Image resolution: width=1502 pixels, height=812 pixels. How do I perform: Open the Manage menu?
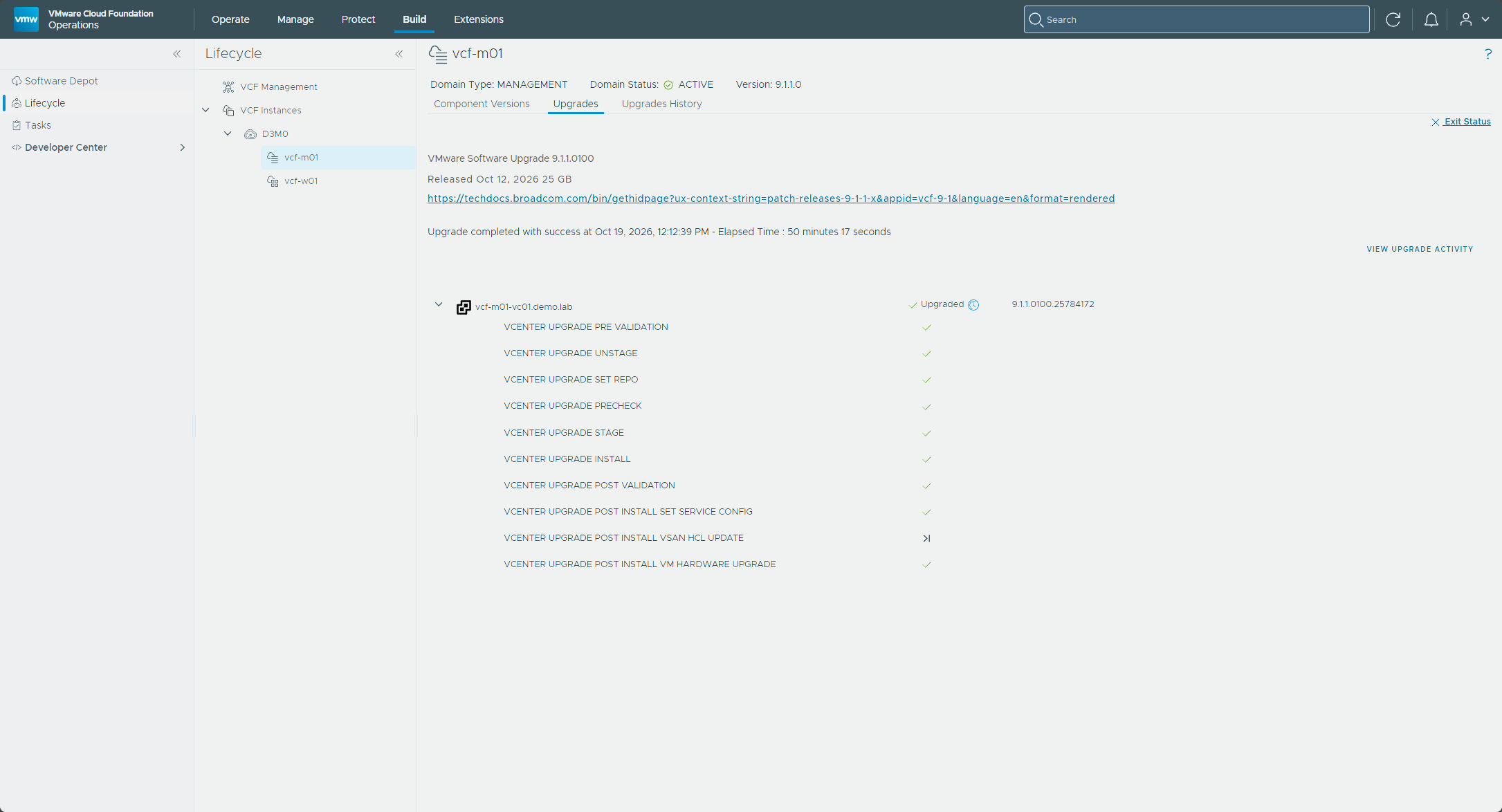[x=295, y=19]
